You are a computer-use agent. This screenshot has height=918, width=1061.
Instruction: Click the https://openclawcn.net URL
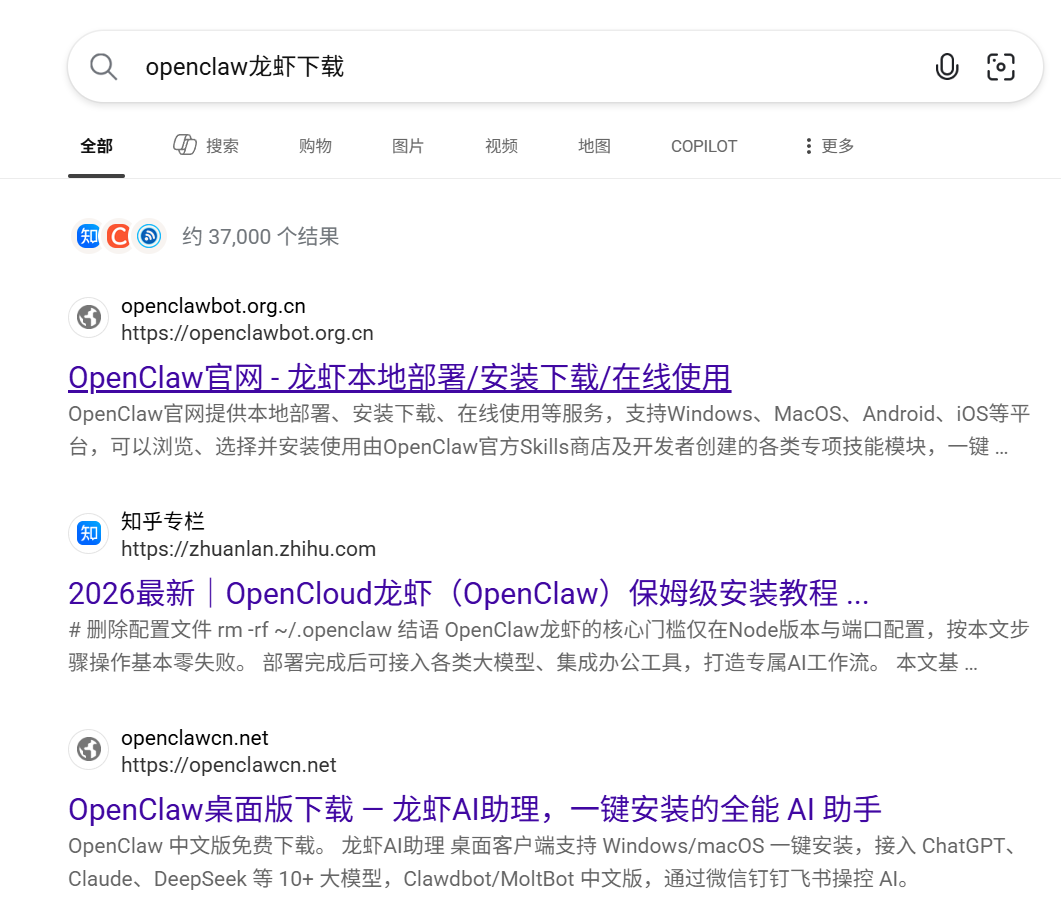[x=228, y=764]
